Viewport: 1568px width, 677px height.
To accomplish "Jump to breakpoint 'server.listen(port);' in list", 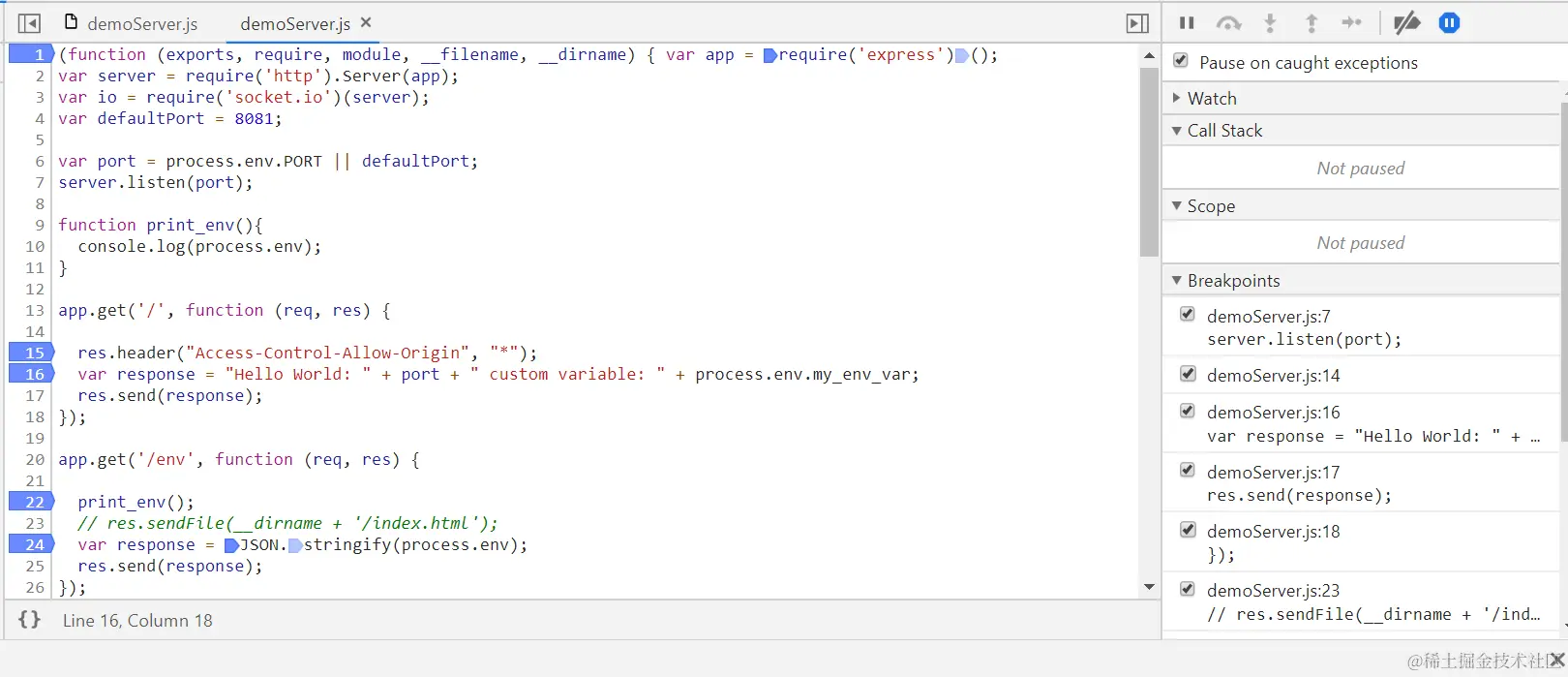I will click(1304, 339).
